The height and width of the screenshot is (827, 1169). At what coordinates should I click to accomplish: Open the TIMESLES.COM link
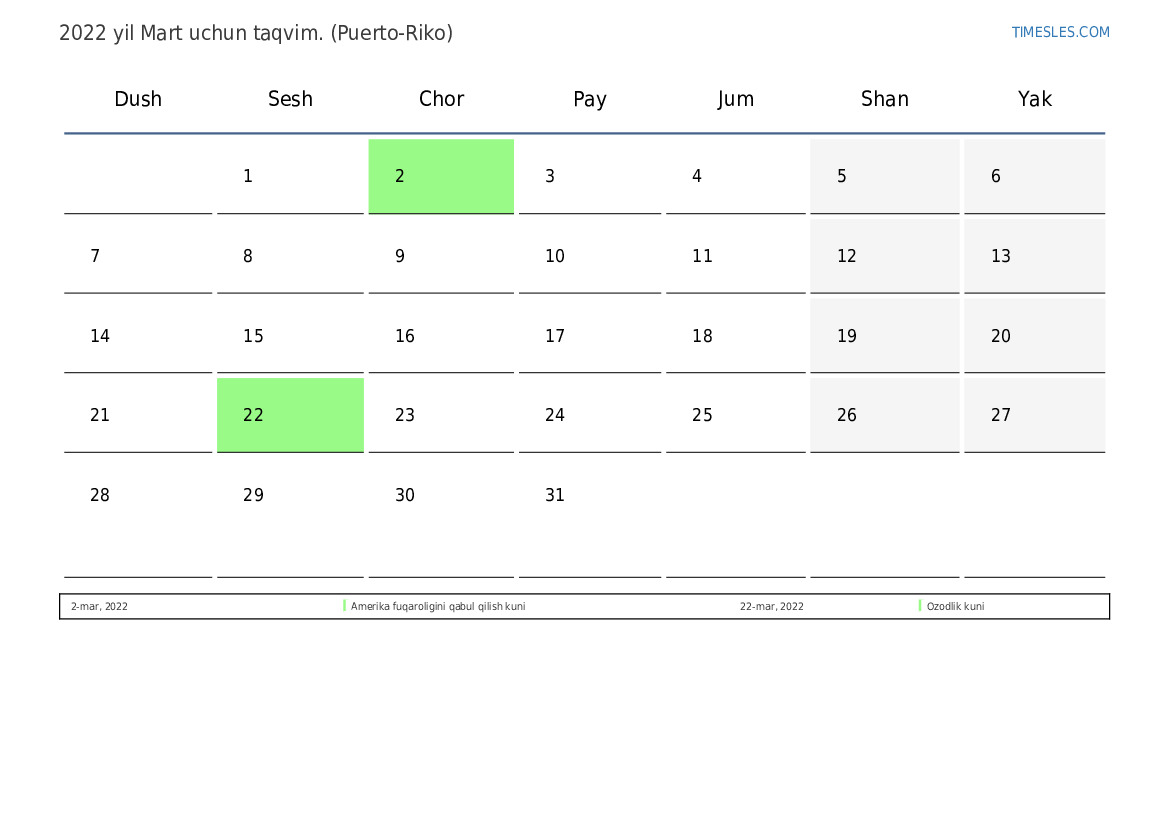[x=1060, y=32]
